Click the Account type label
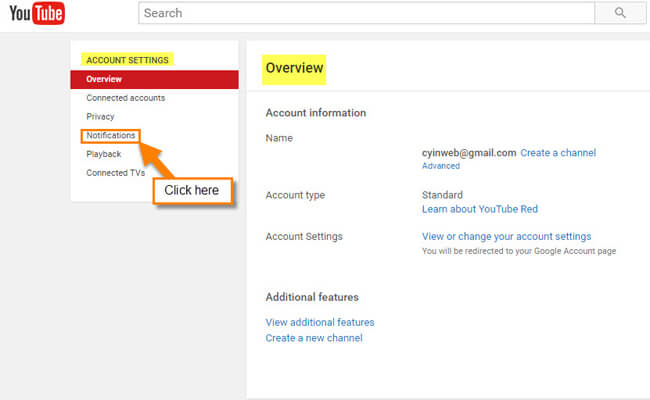The height and width of the screenshot is (400, 650). tap(295, 195)
